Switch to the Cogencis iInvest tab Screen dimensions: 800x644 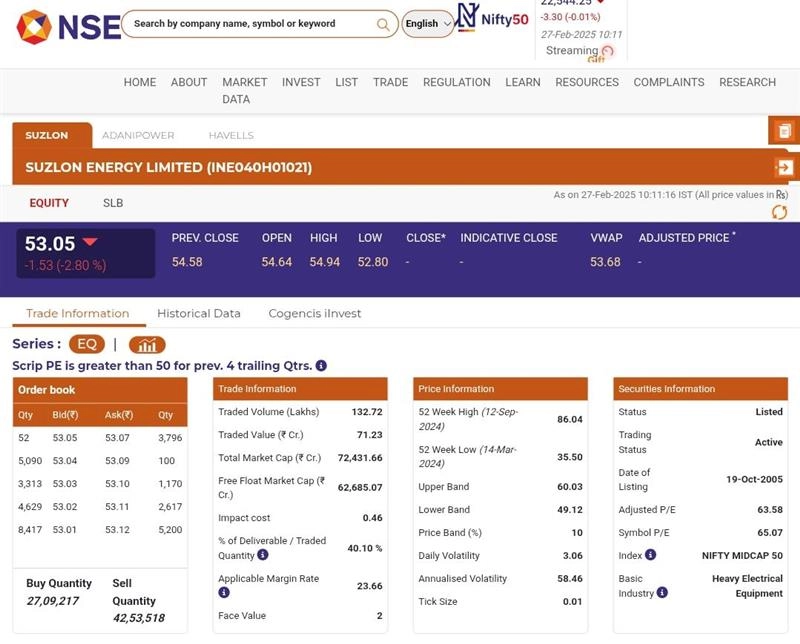coord(314,313)
